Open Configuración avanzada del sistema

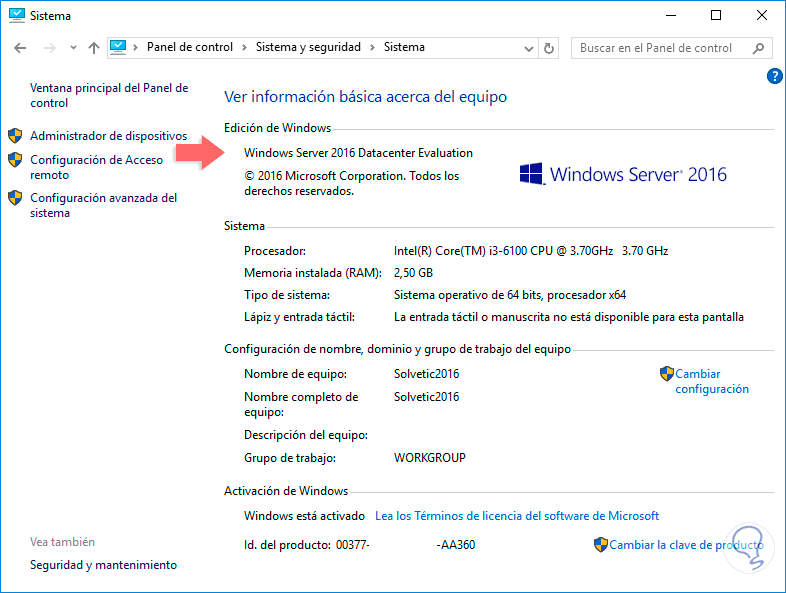[x=104, y=206]
